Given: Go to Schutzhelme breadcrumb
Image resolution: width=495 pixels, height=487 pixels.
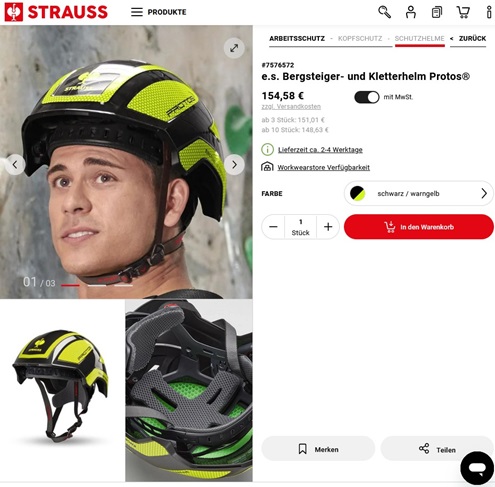Looking at the screenshot, I should 419,38.
